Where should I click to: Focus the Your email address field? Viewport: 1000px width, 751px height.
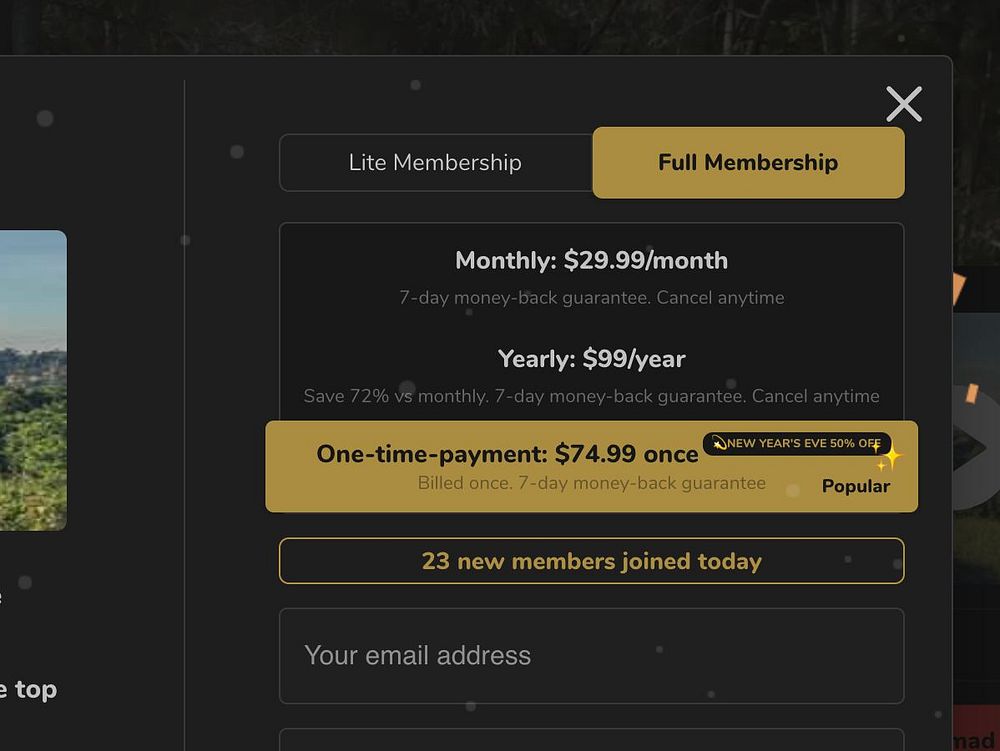coord(591,656)
